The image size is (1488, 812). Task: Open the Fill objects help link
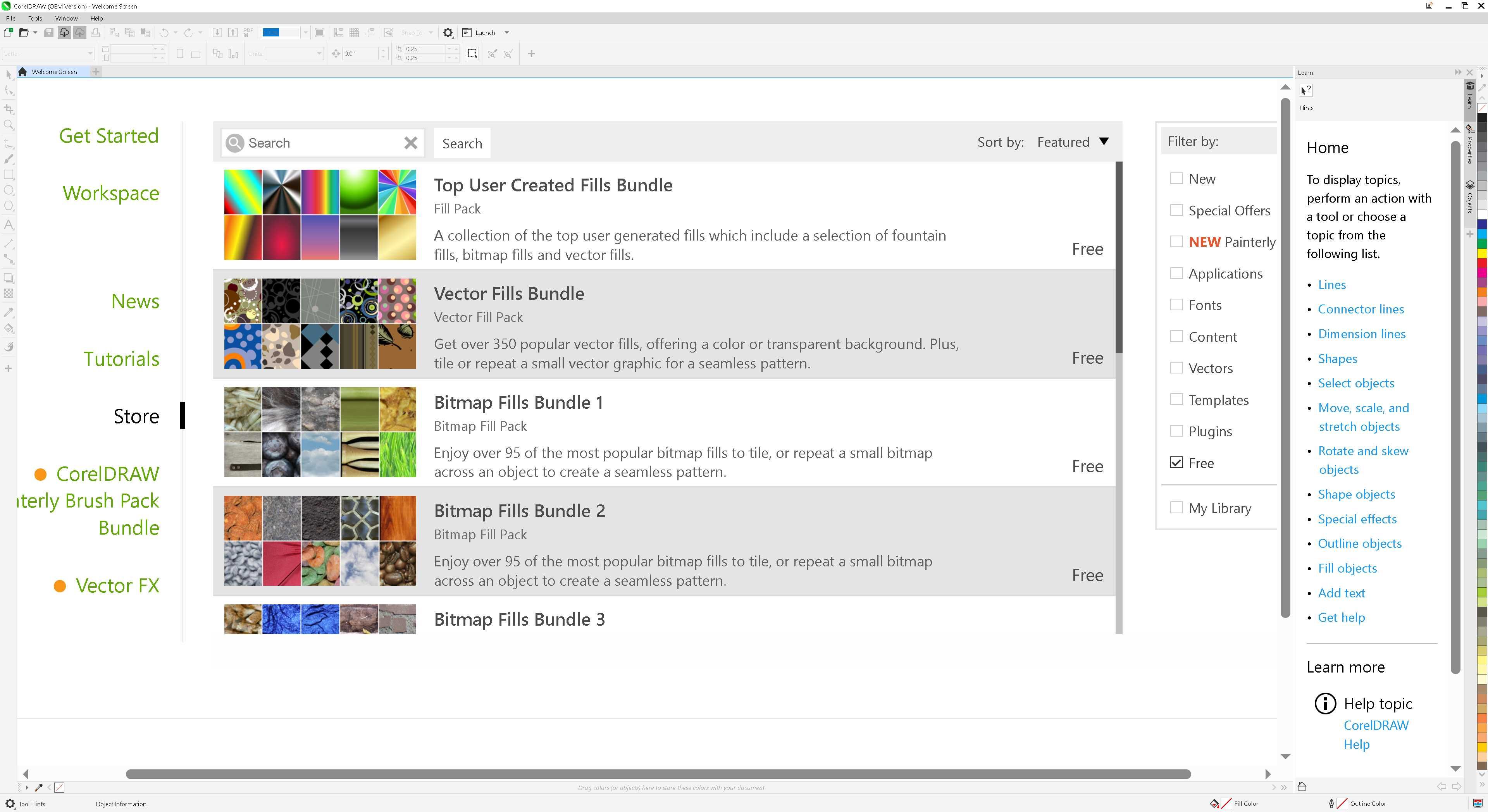click(x=1347, y=568)
